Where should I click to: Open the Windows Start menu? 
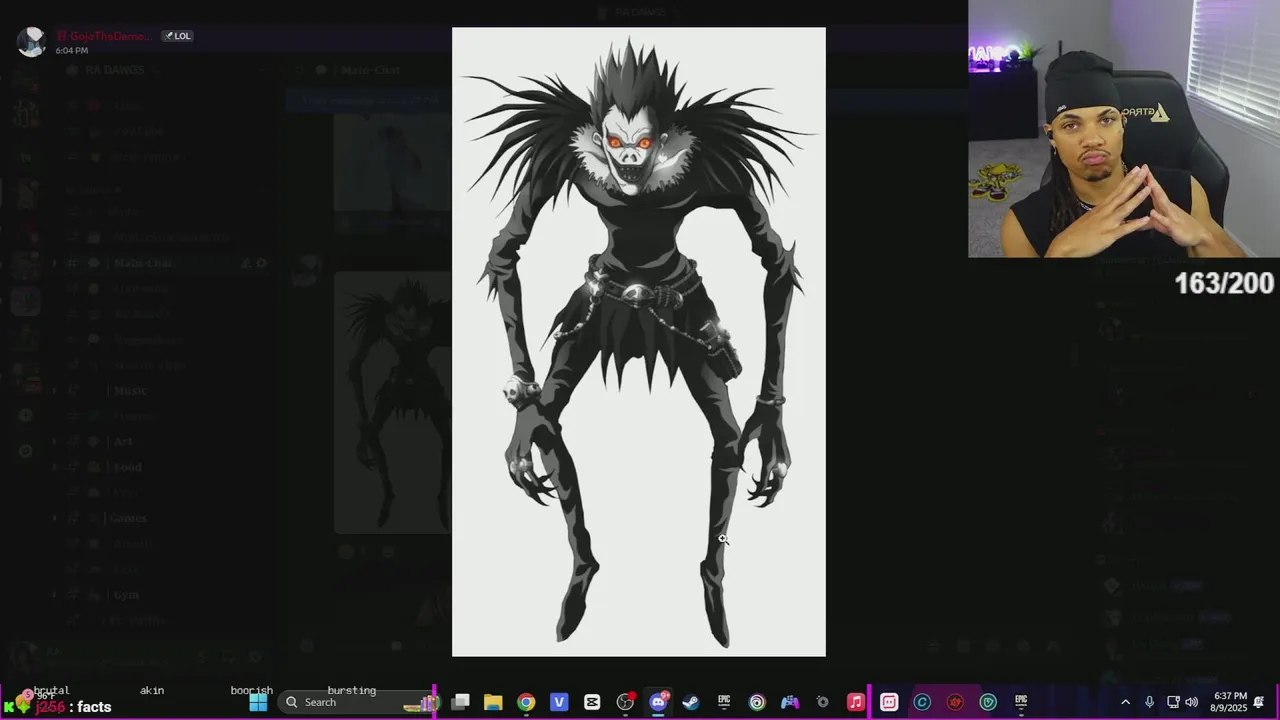(258, 702)
